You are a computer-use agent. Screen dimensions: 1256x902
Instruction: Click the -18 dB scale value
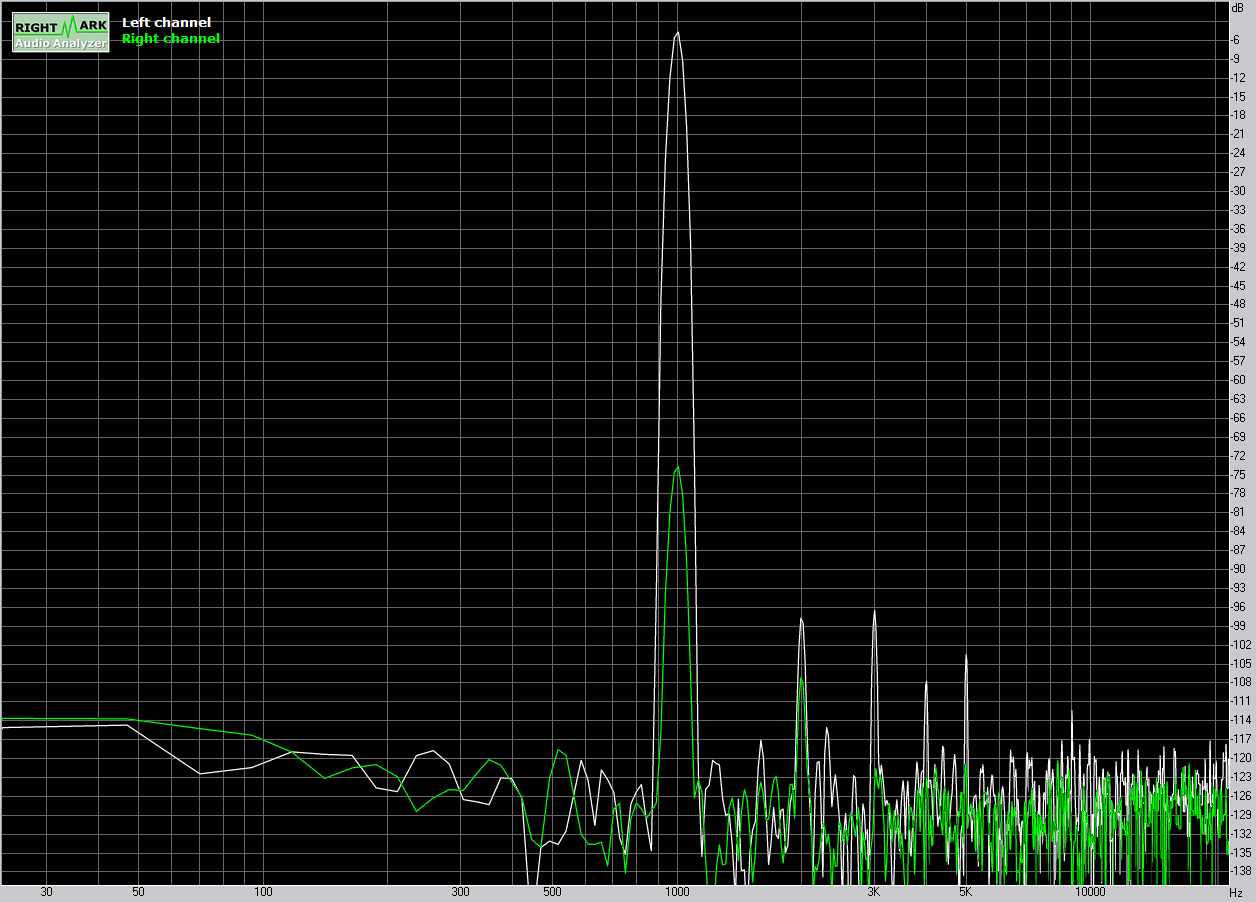point(1238,115)
